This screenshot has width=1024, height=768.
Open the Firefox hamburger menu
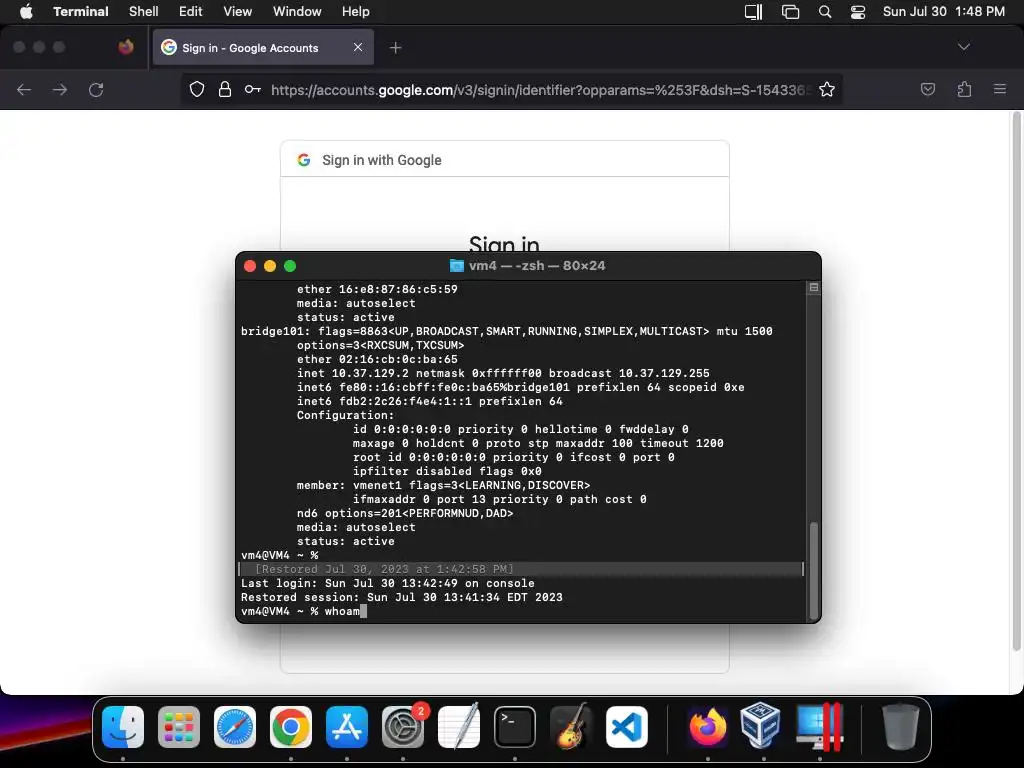1000,89
